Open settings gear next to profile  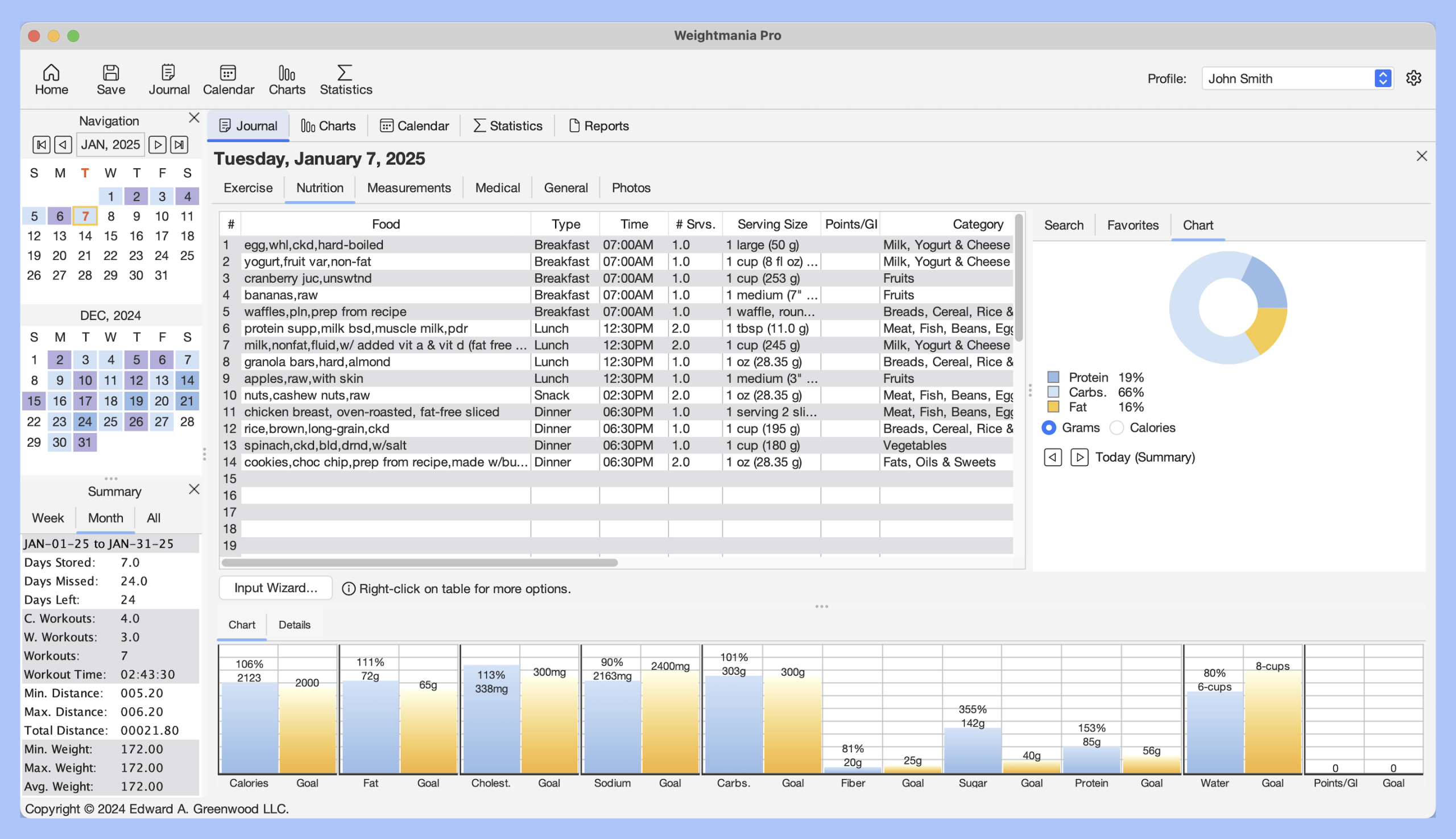click(1413, 78)
